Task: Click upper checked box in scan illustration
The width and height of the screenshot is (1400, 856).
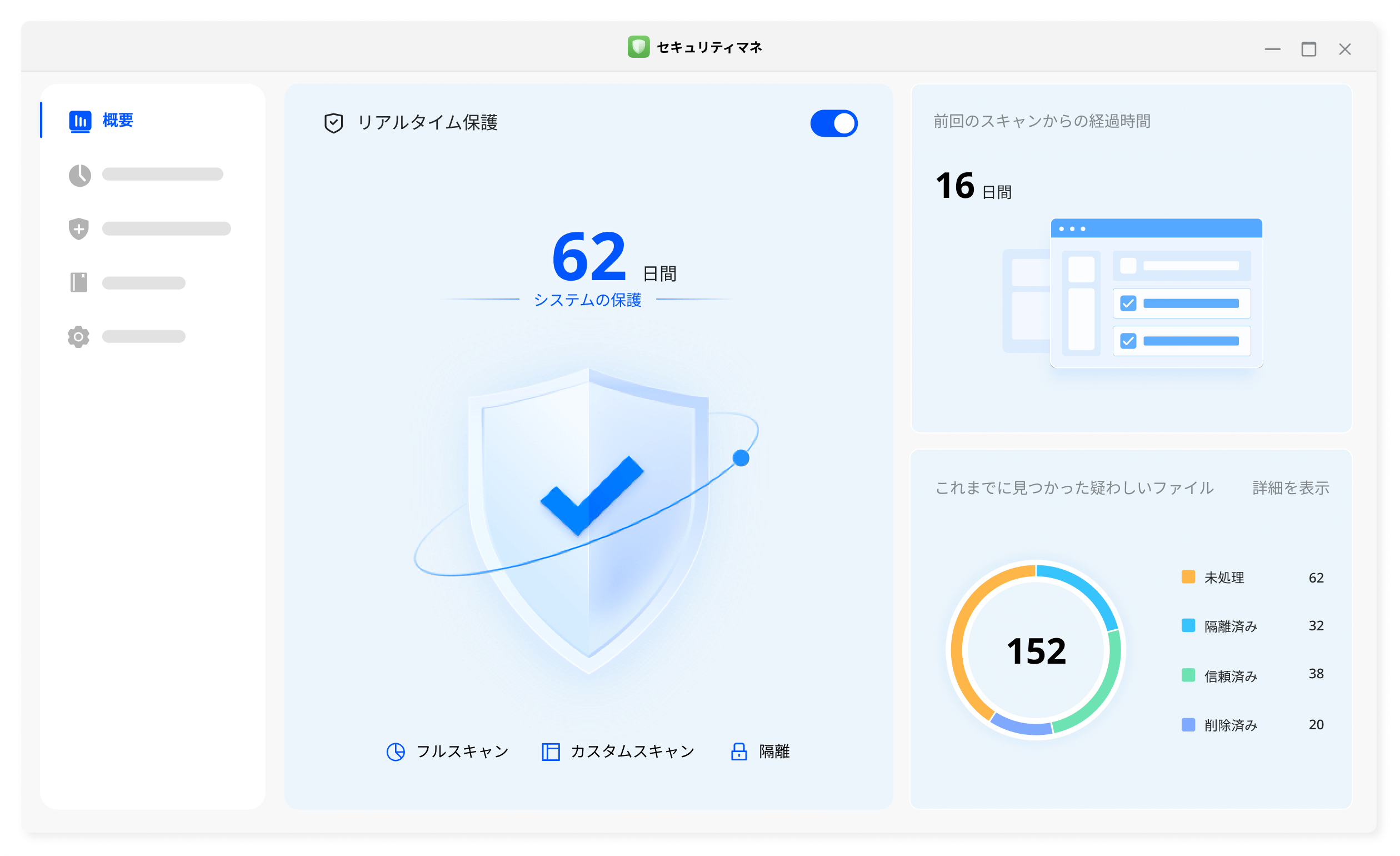Action: [1128, 303]
